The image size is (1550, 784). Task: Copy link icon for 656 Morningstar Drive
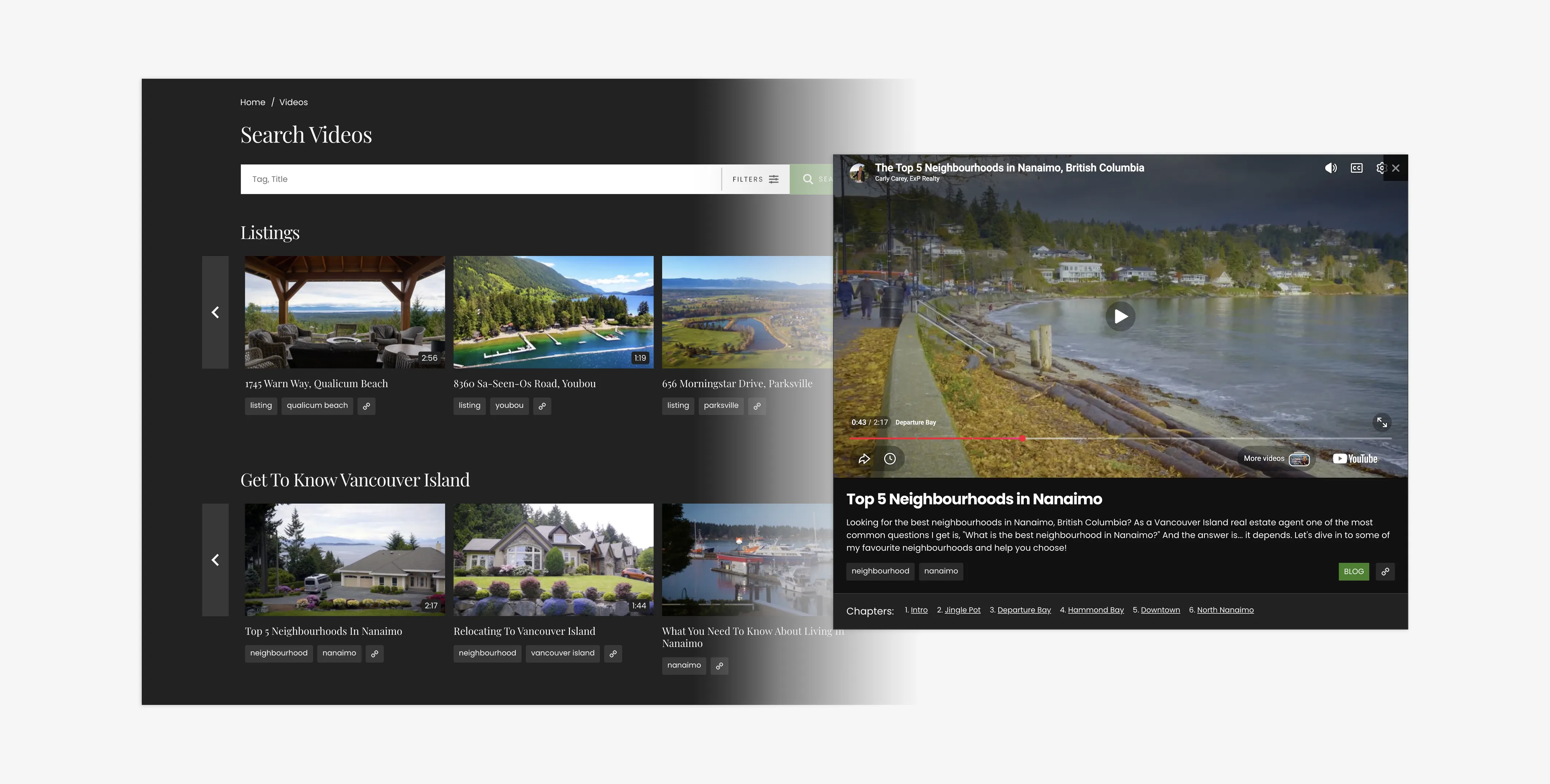(757, 406)
